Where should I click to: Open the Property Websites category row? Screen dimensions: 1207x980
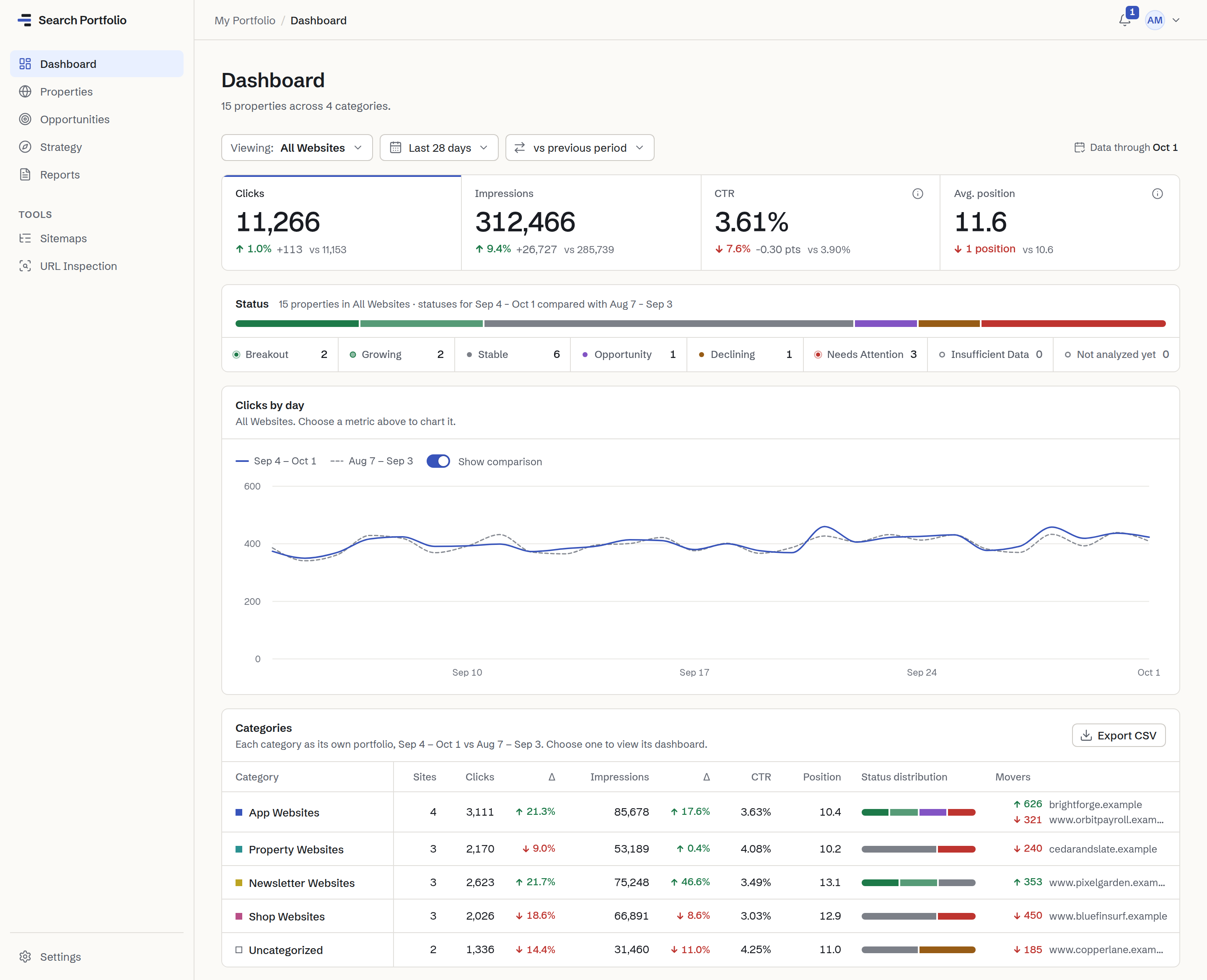click(x=700, y=848)
